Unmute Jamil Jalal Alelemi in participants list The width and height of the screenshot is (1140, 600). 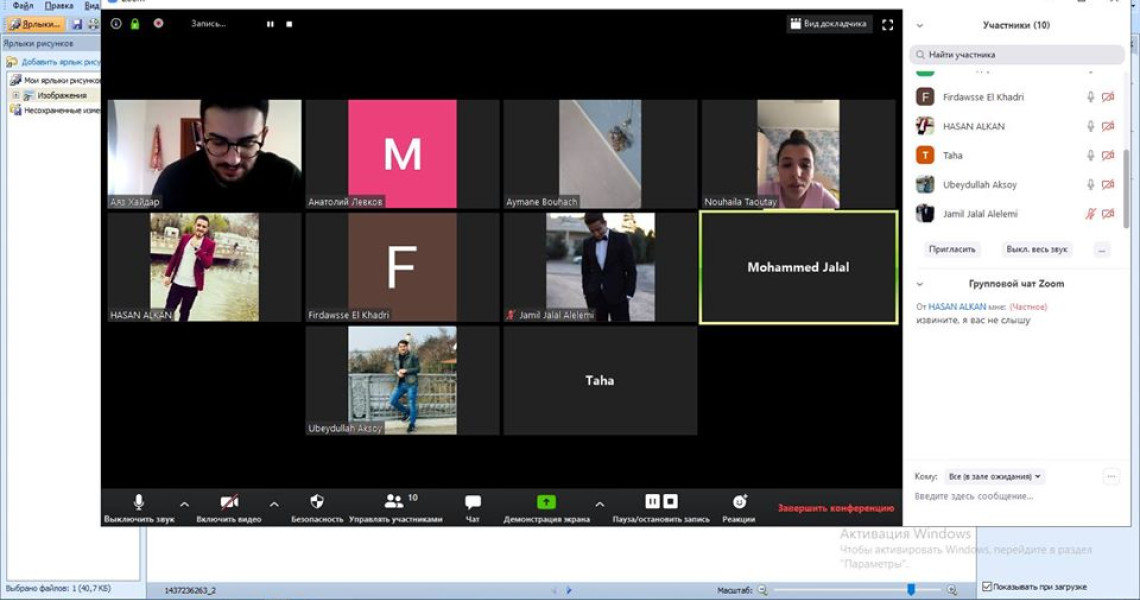click(1090, 214)
